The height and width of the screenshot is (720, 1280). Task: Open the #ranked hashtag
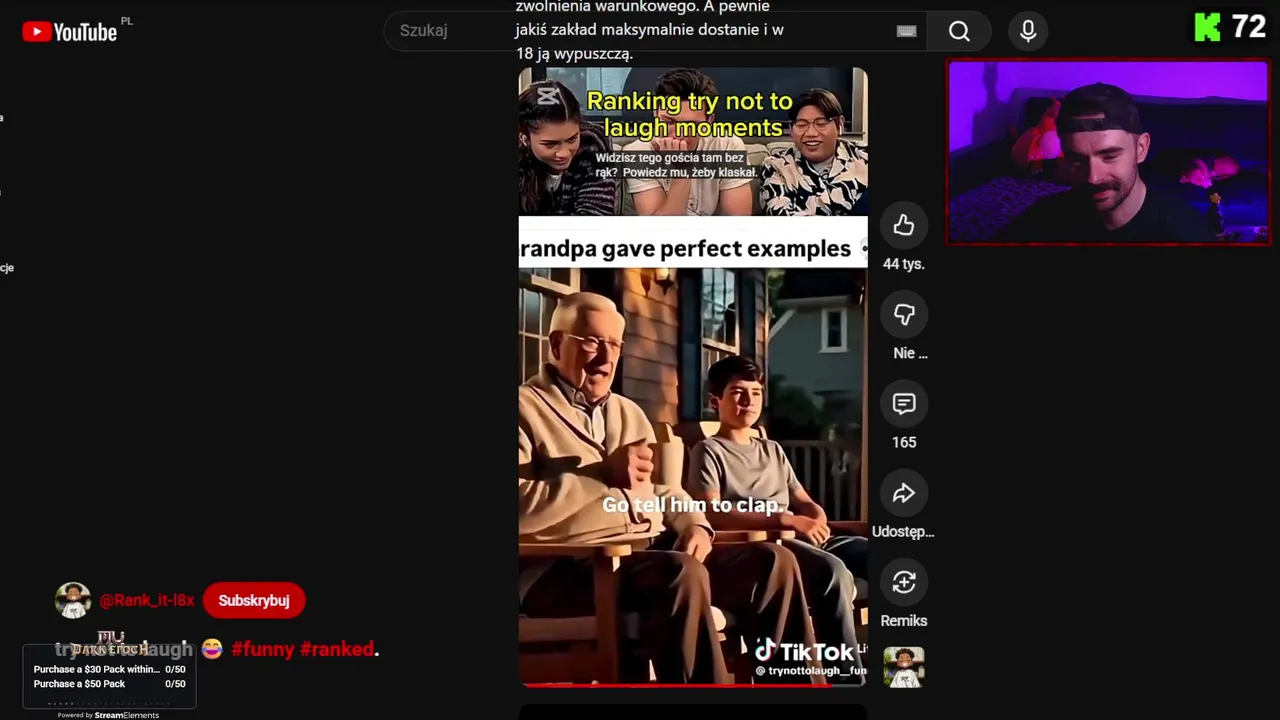coord(337,649)
